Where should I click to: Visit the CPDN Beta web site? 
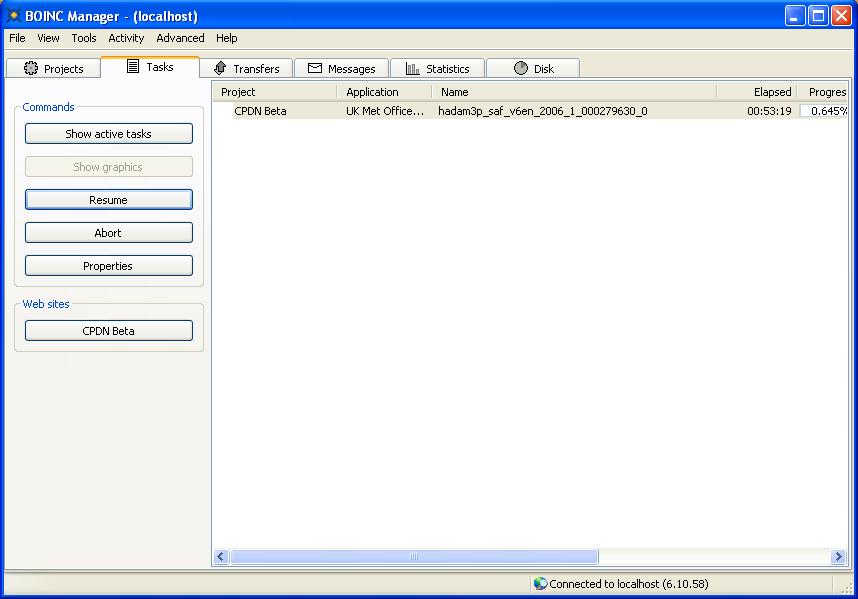(109, 330)
